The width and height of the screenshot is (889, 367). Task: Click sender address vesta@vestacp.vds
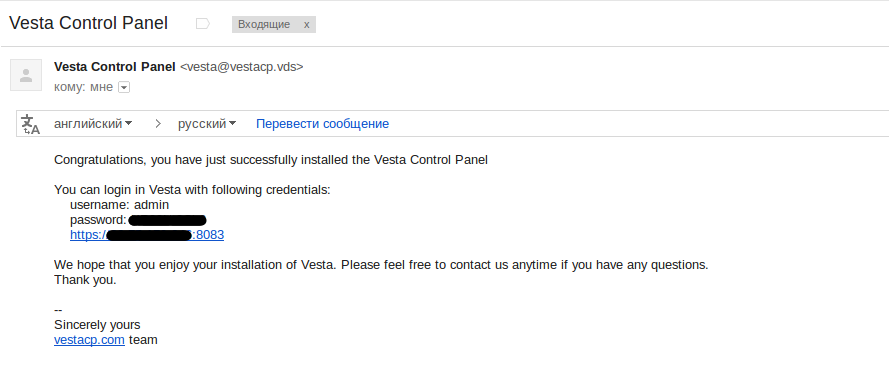tap(242, 66)
